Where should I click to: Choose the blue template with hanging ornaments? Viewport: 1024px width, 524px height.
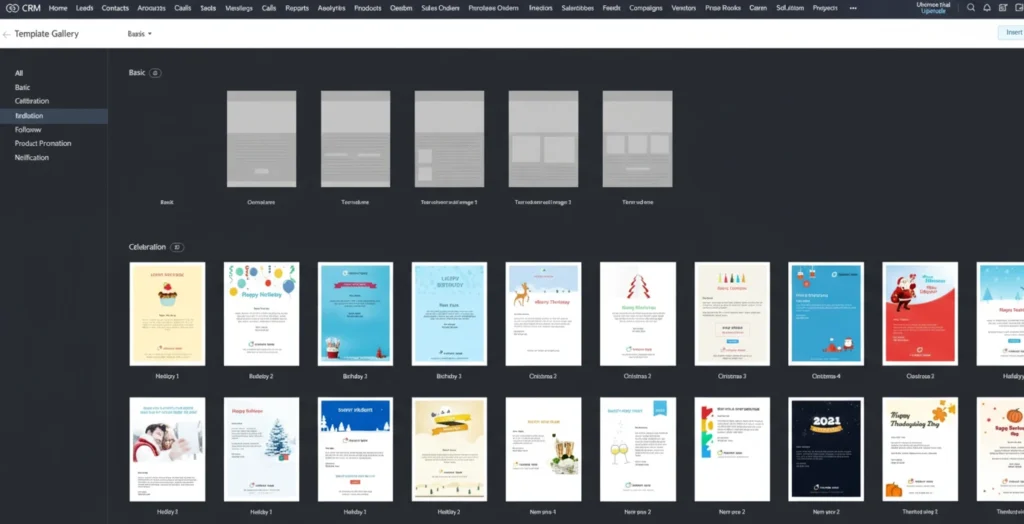(826, 314)
